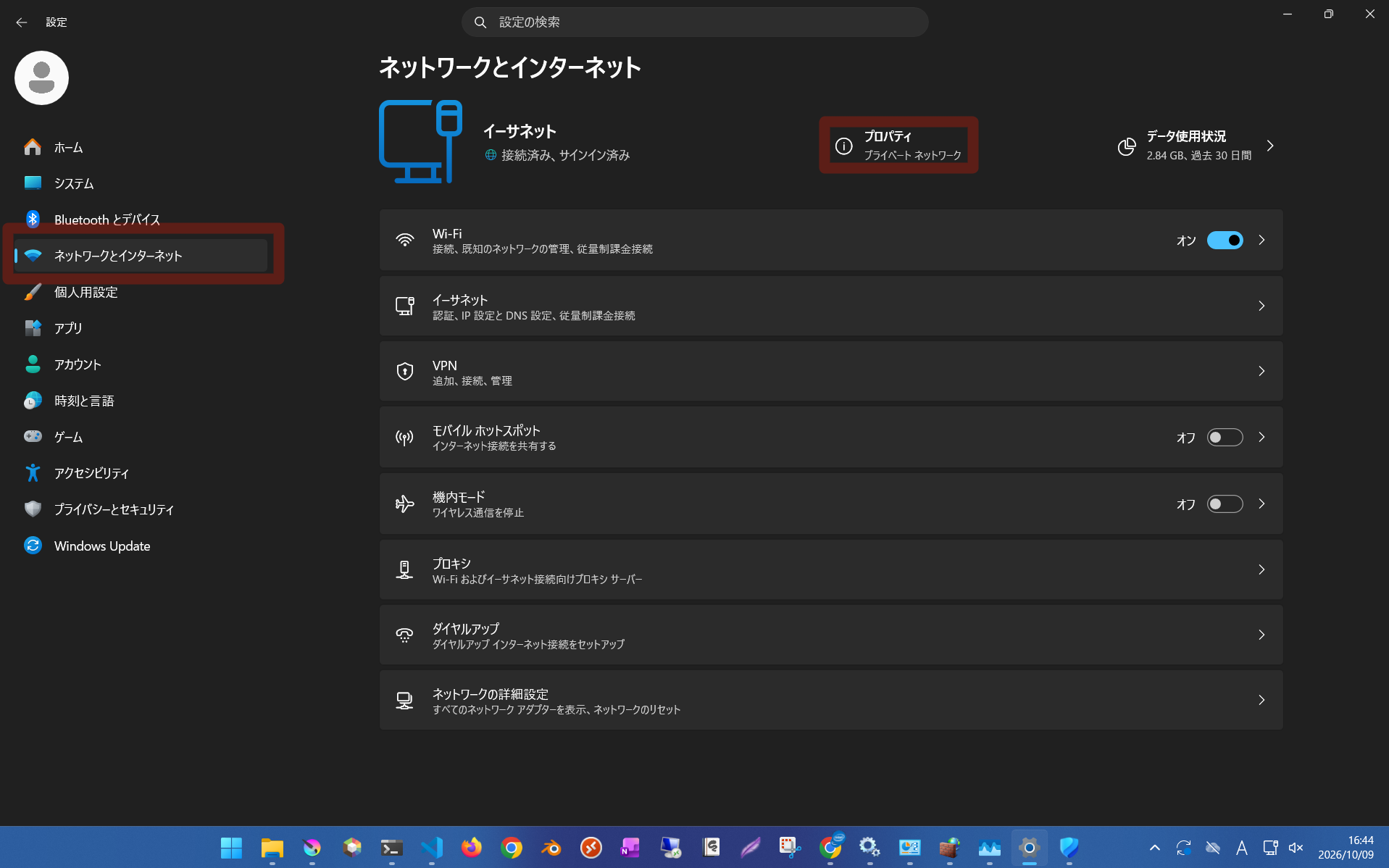Click the proxy server icon
Image resolution: width=1389 pixels, height=868 pixels.
[x=404, y=569]
